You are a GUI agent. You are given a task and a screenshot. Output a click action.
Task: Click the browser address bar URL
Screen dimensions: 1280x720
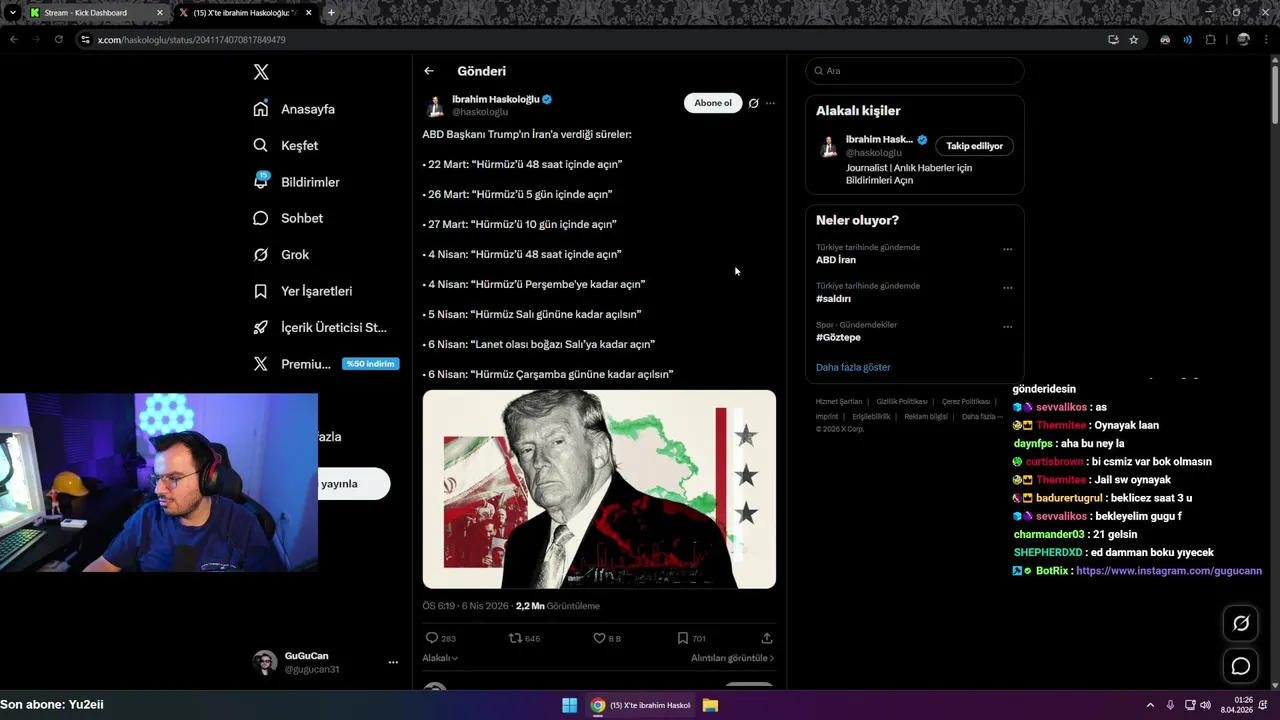click(191, 40)
